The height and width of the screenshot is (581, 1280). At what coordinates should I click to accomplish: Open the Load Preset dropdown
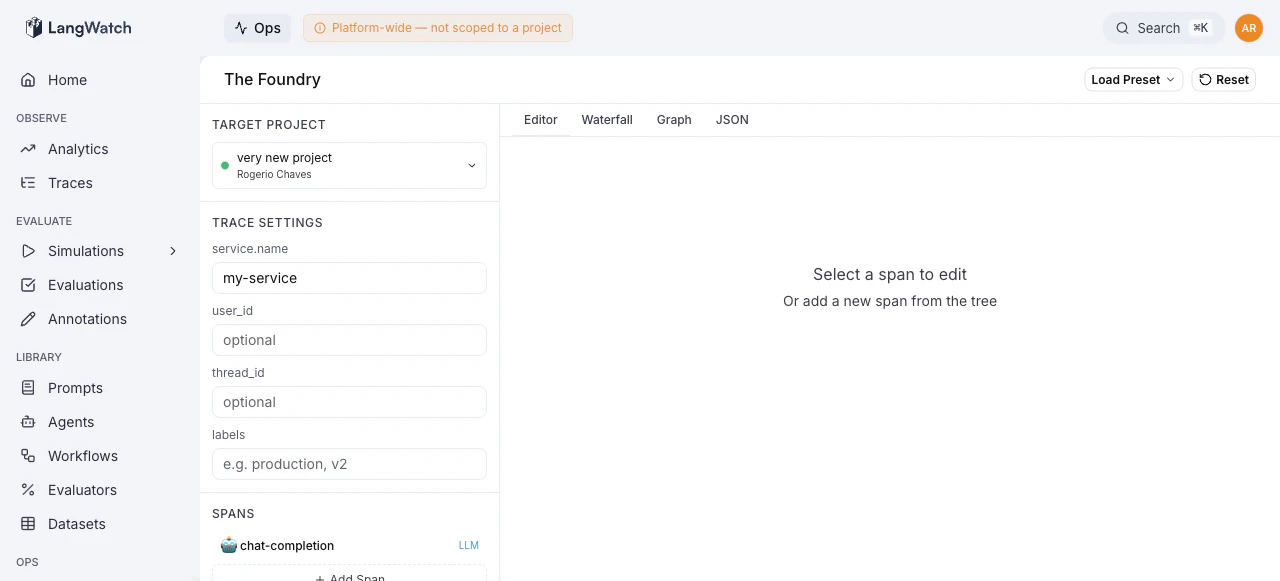(1133, 79)
